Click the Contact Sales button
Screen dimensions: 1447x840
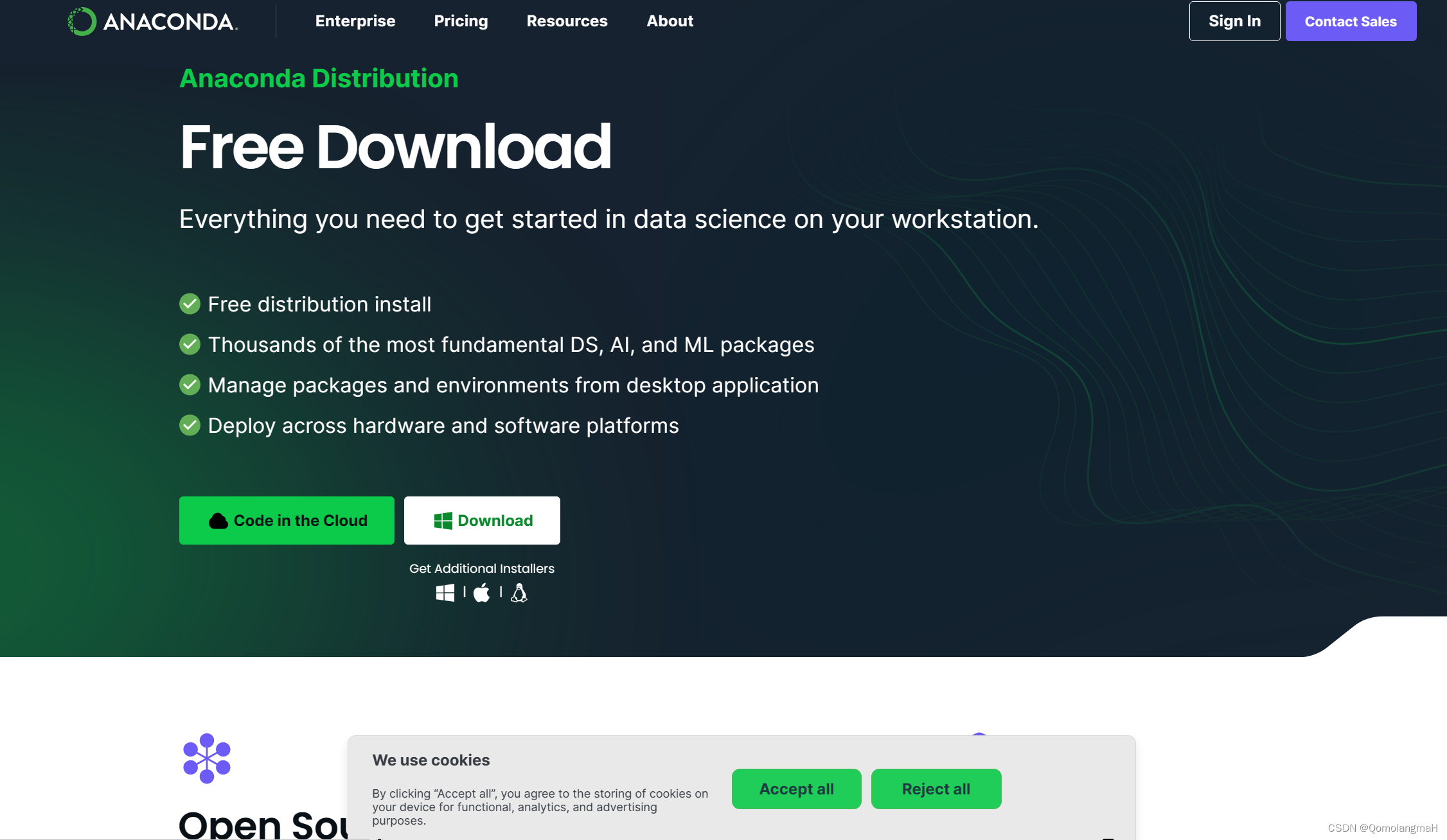(1351, 20)
